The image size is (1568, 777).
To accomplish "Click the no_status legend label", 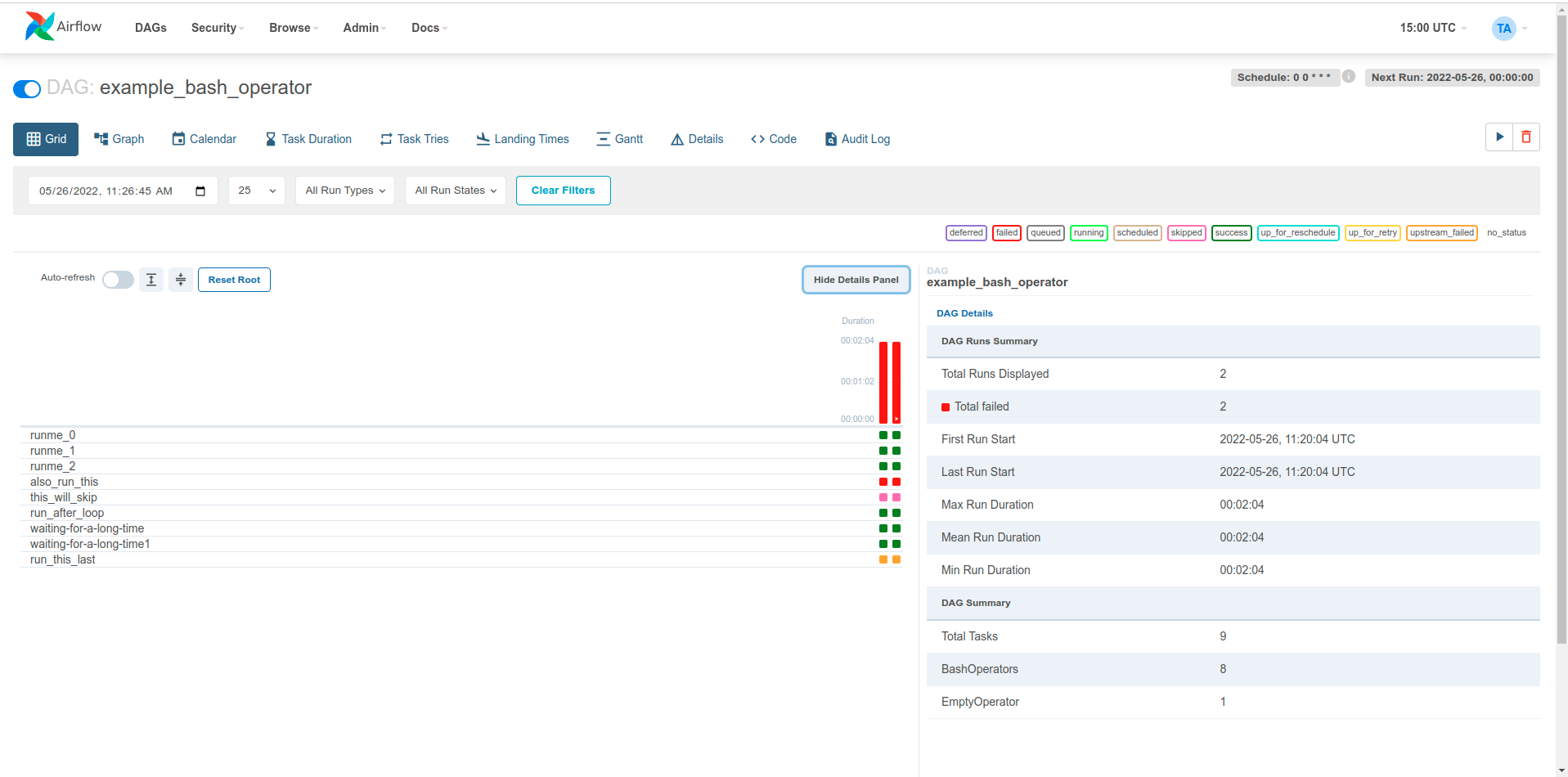I will (1507, 233).
